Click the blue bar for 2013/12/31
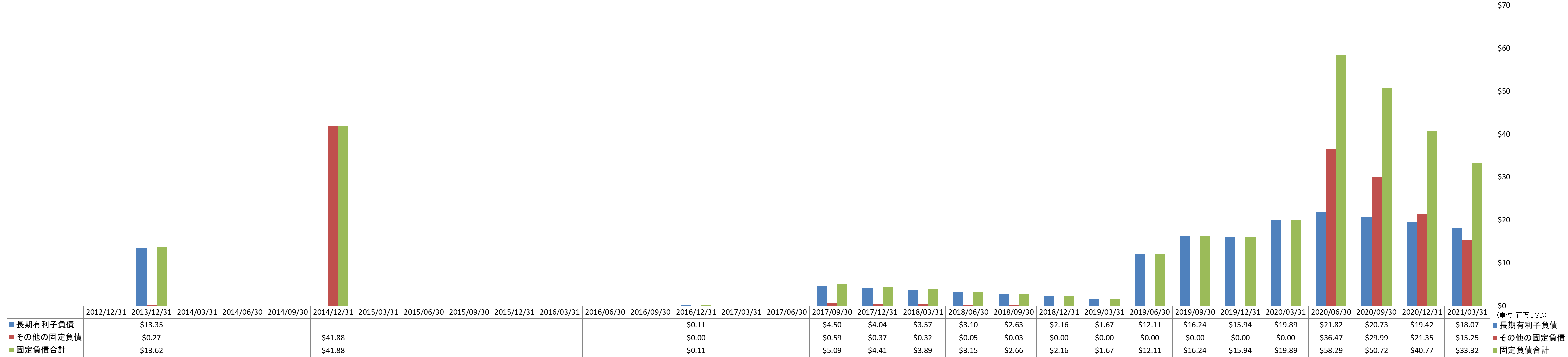The height and width of the screenshot is (357, 1568). [141, 277]
